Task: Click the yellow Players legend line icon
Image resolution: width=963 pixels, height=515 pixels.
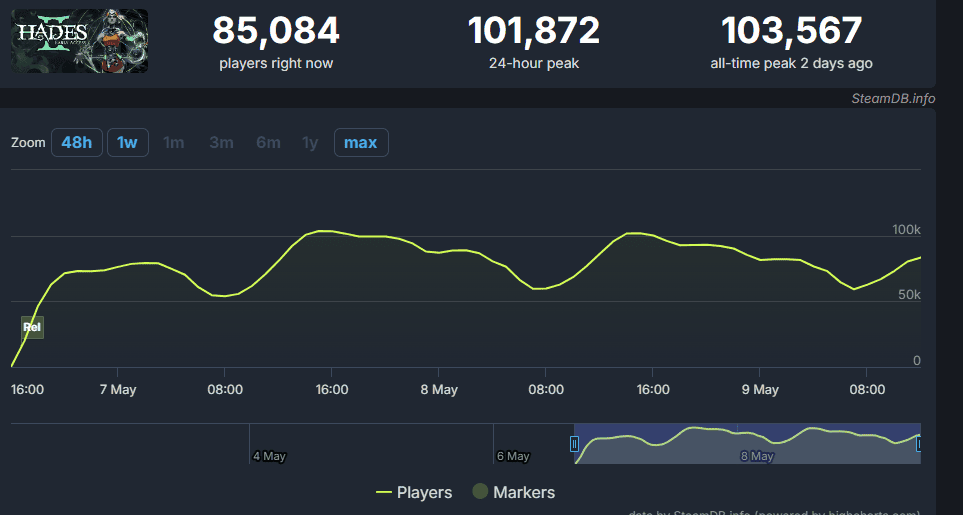Action: click(x=383, y=492)
